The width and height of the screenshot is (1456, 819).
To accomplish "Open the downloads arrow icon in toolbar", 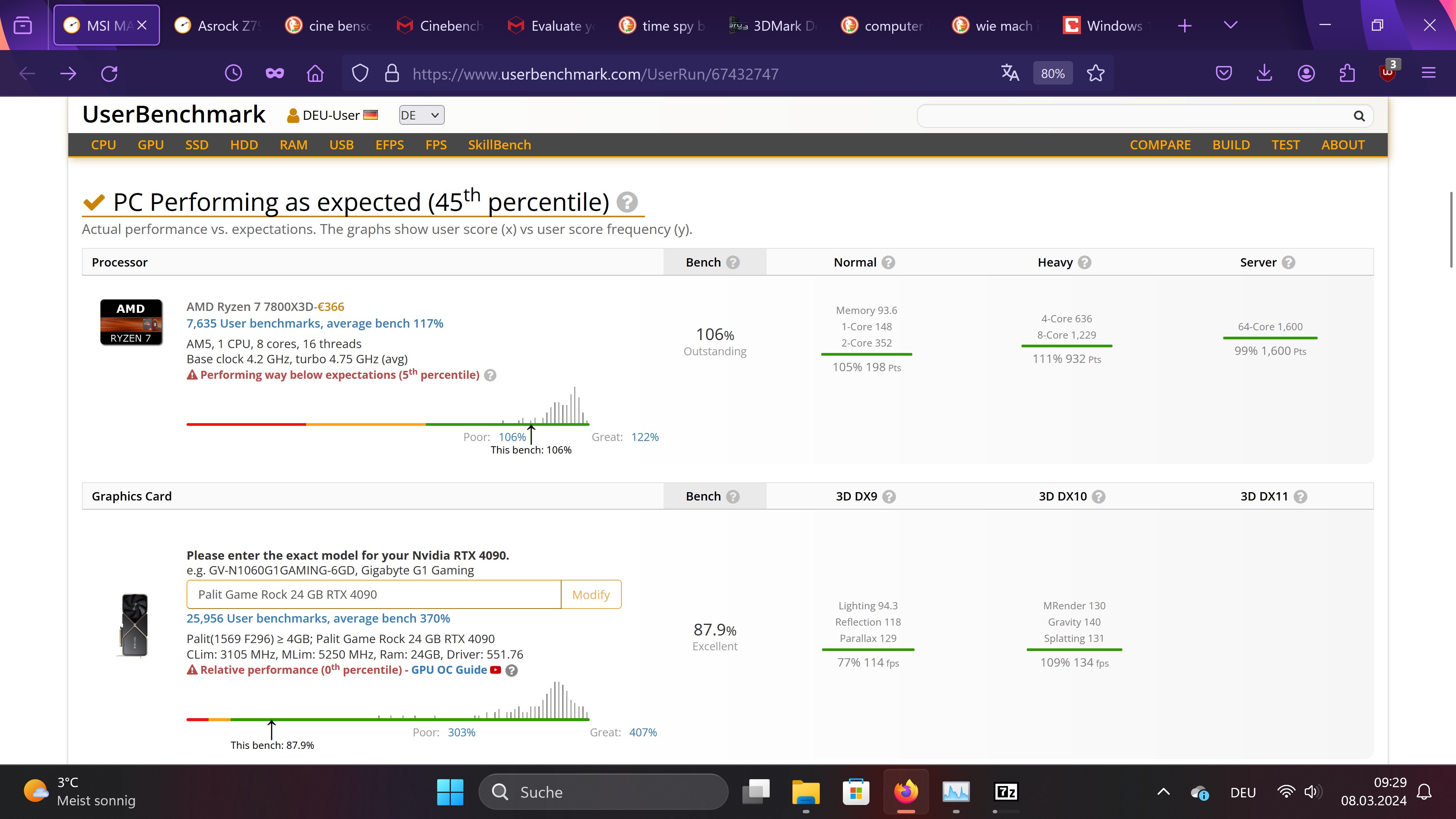I will [x=1265, y=74].
